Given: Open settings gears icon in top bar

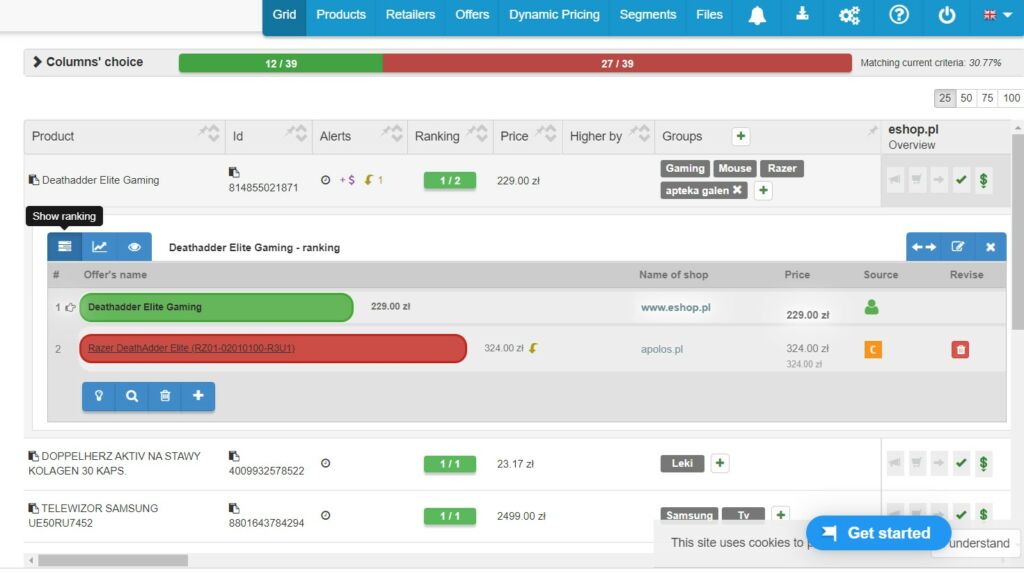Looking at the screenshot, I should [849, 15].
